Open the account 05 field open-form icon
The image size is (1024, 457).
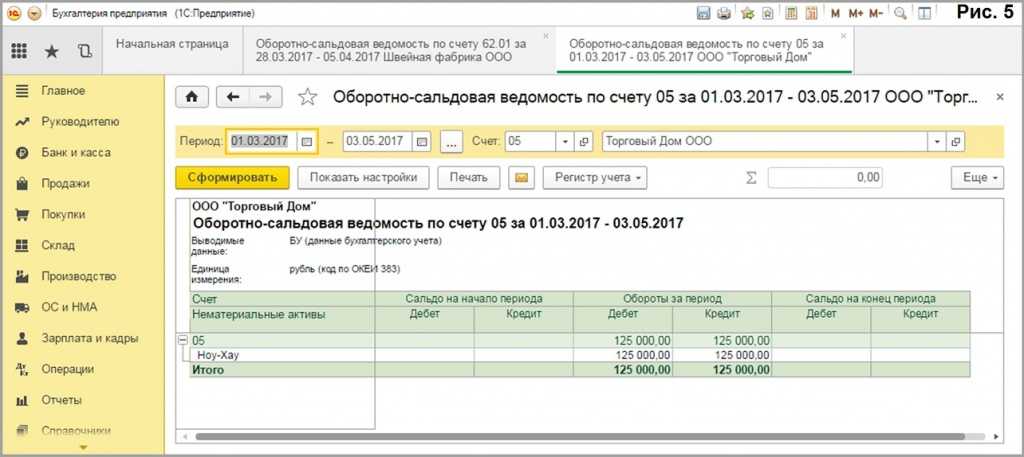[x=583, y=141]
